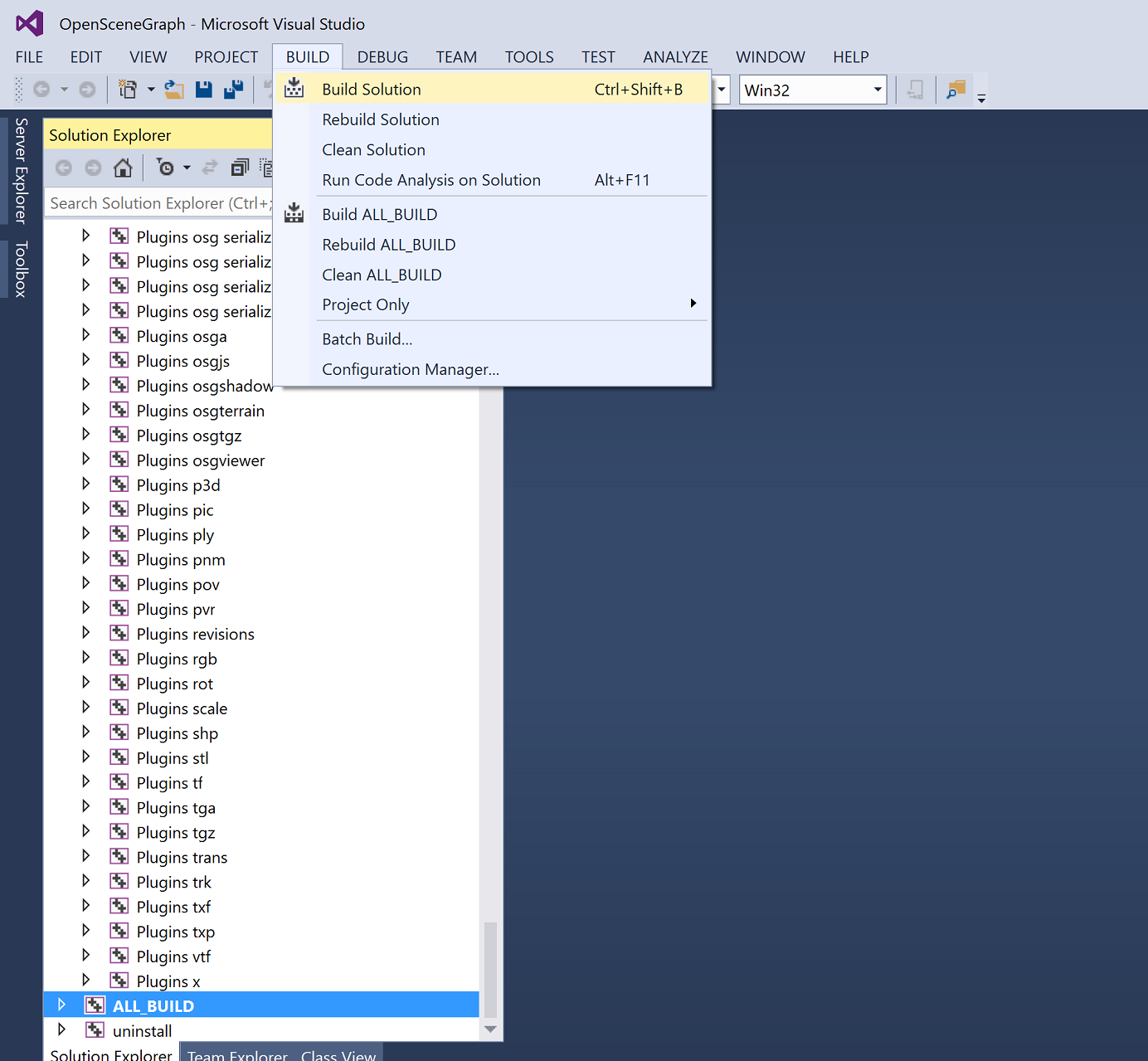Click Search Solution Explorer input field
Viewport: 1148px width, 1061px height.
pos(158,203)
